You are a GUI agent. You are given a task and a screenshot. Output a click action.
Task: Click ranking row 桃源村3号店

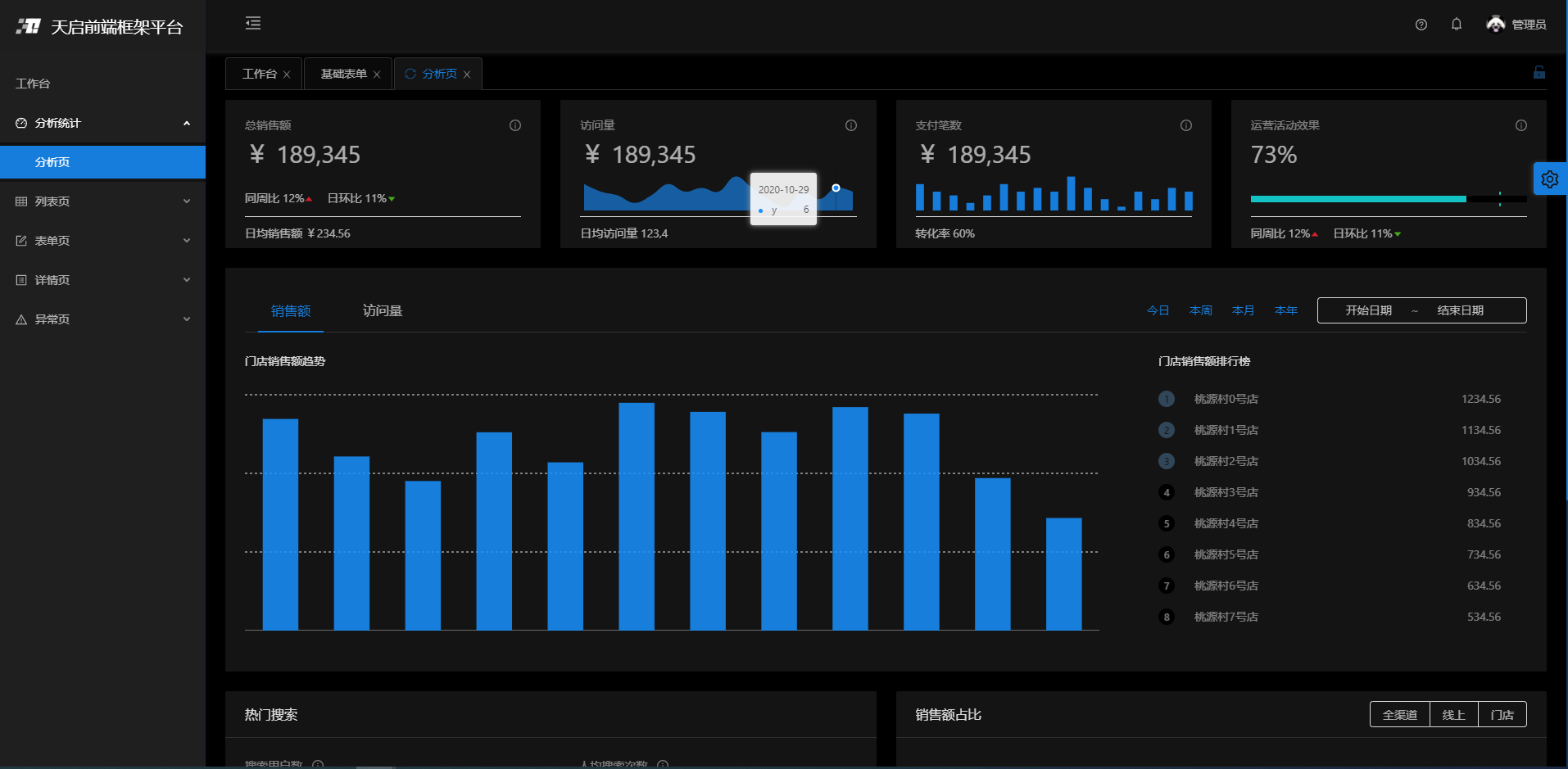click(1329, 492)
